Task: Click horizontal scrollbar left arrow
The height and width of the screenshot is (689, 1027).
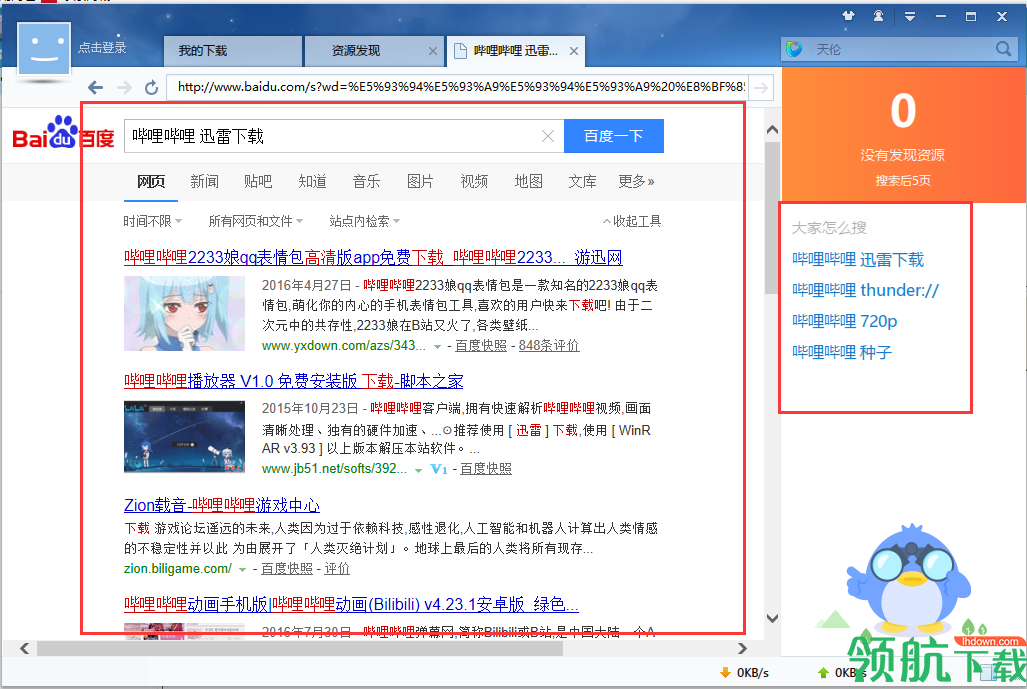Action: click(x=24, y=648)
